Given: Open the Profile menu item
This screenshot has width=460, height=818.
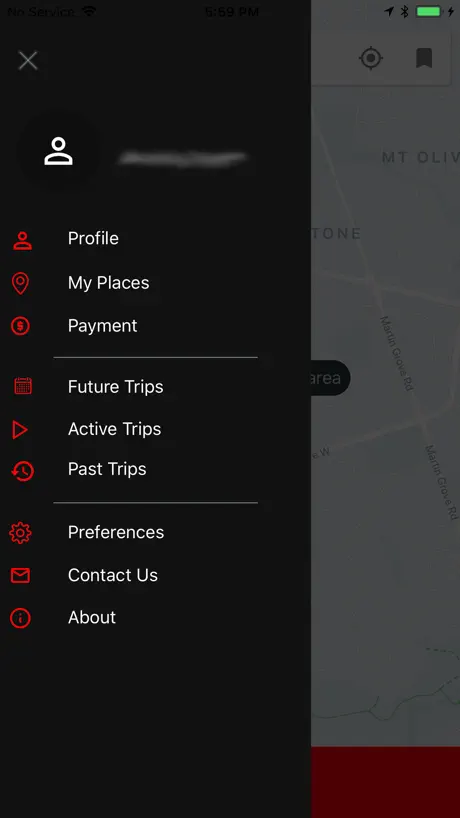Looking at the screenshot, I should coord(93,238).
